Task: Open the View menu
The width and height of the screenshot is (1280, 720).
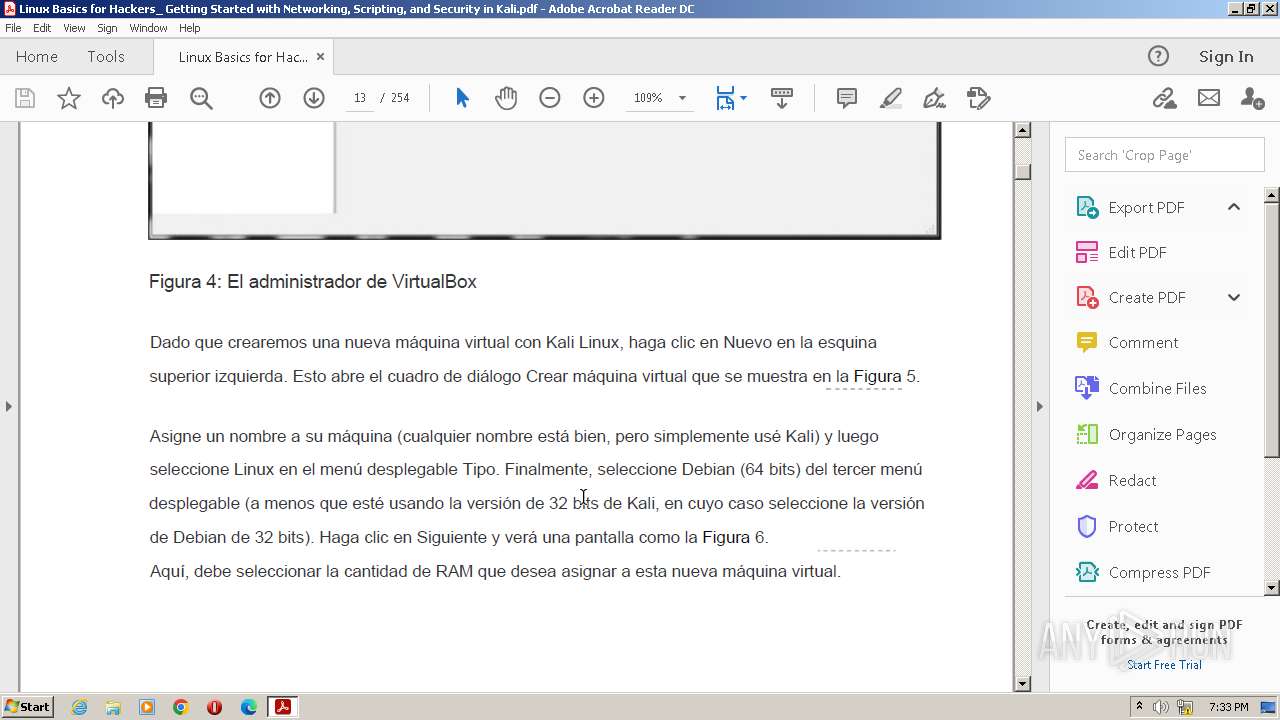Action: tap(74, 28)
